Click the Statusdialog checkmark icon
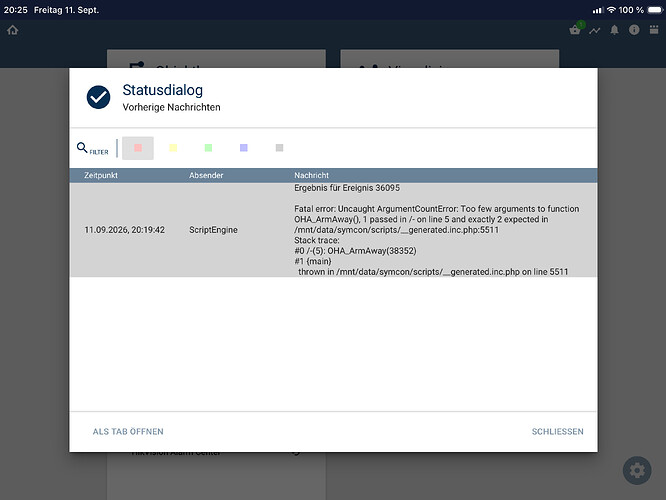Screen dimensions: 666x500 (99, 97)
